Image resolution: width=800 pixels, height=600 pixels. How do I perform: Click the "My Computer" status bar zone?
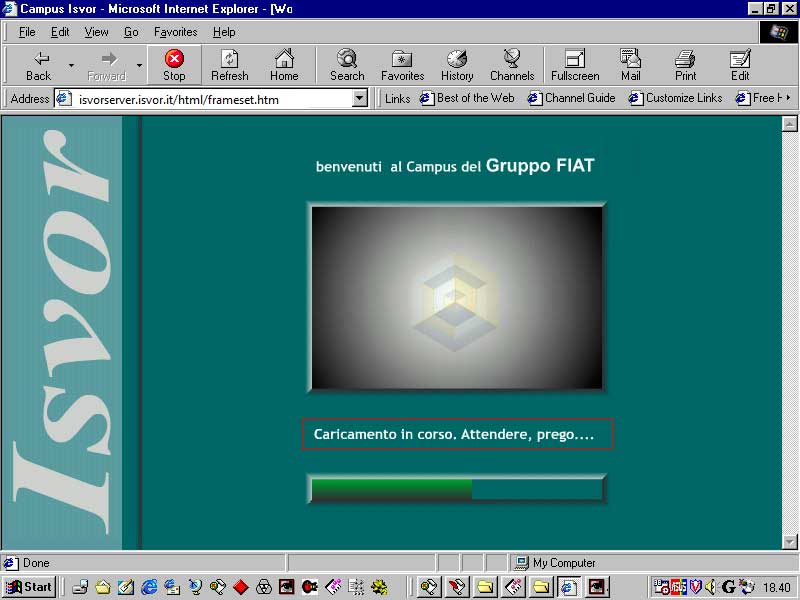(x=652, y=563)
